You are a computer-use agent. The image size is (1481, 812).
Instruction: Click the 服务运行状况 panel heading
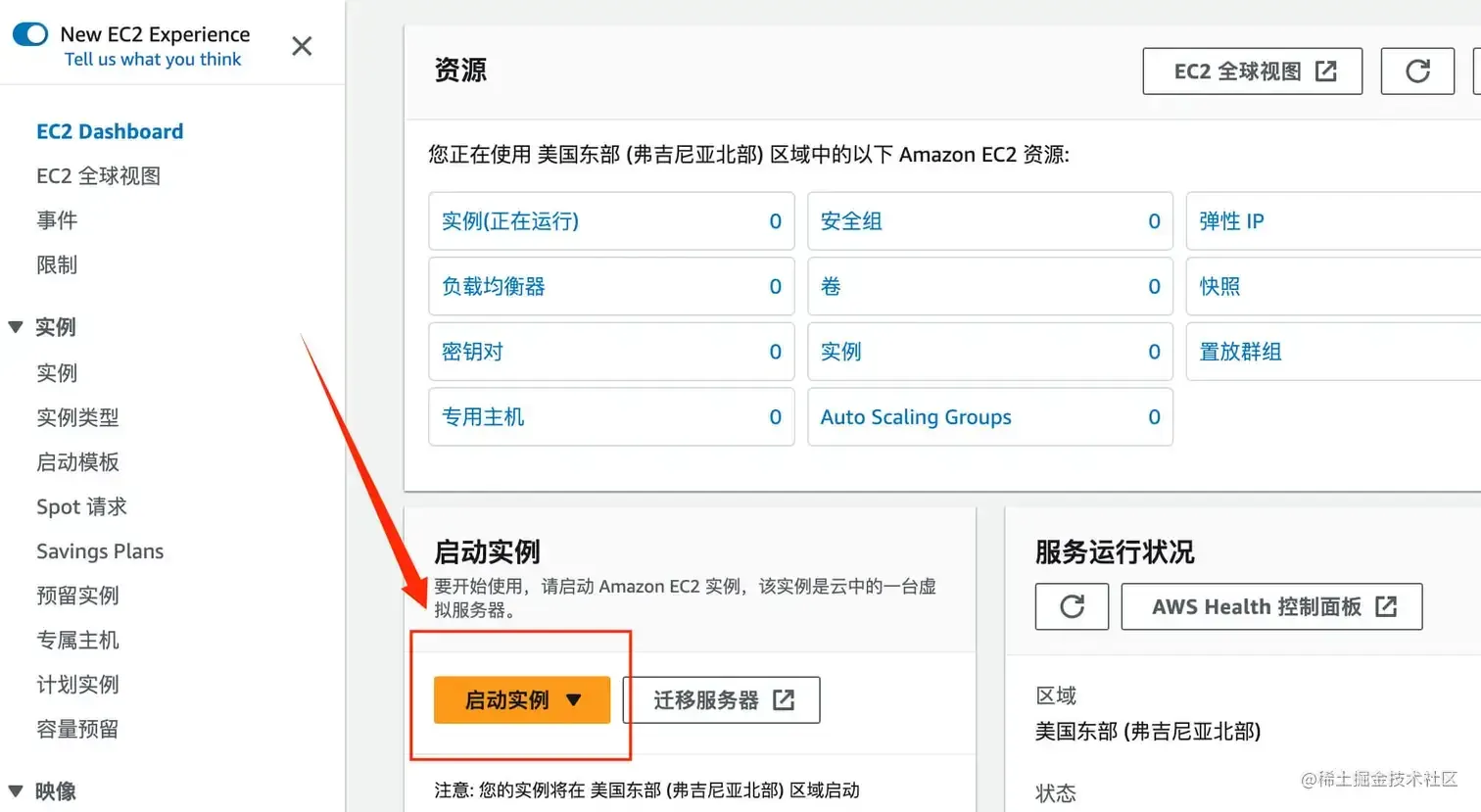1115,552
